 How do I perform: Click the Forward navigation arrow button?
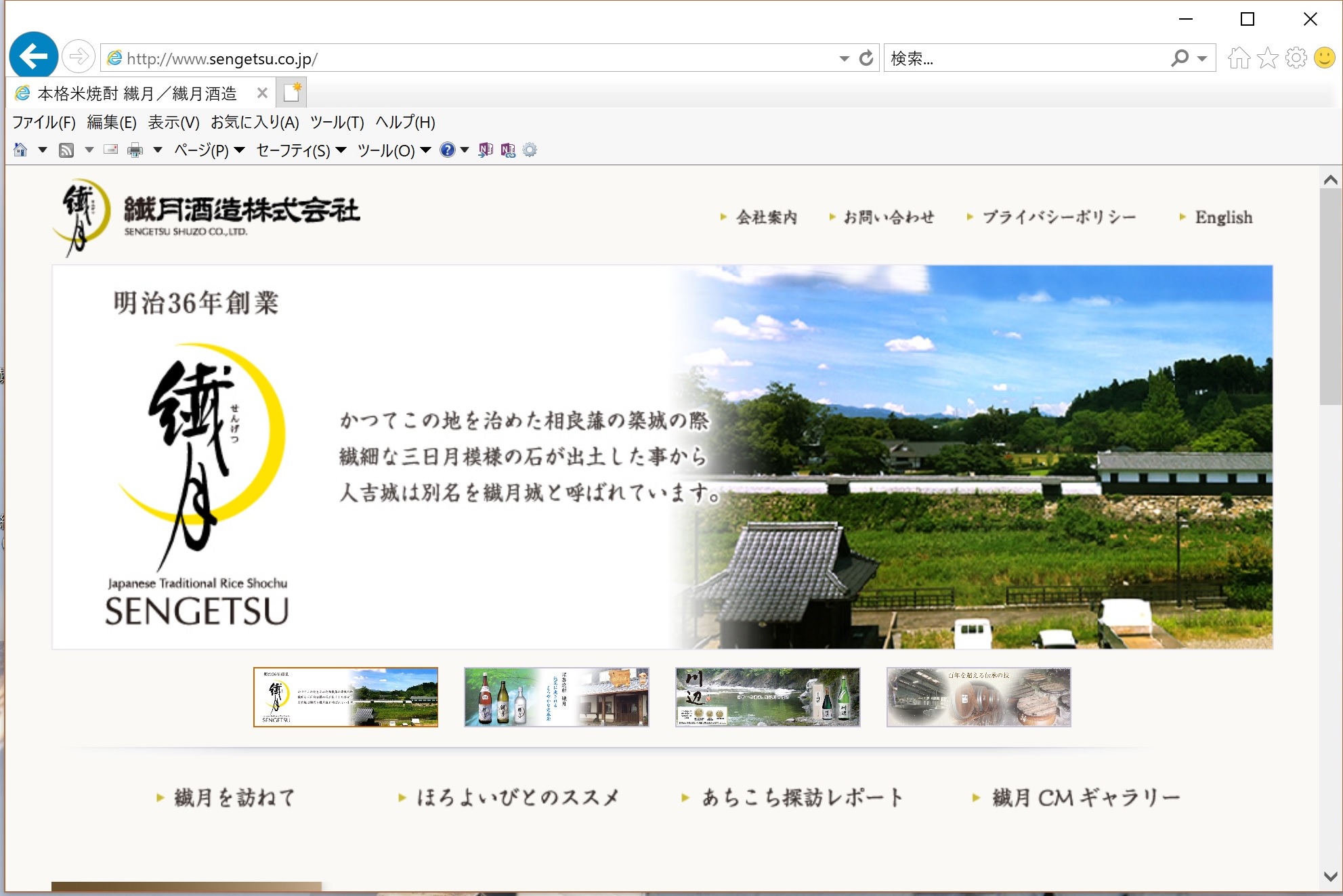[x=79, y=56]
